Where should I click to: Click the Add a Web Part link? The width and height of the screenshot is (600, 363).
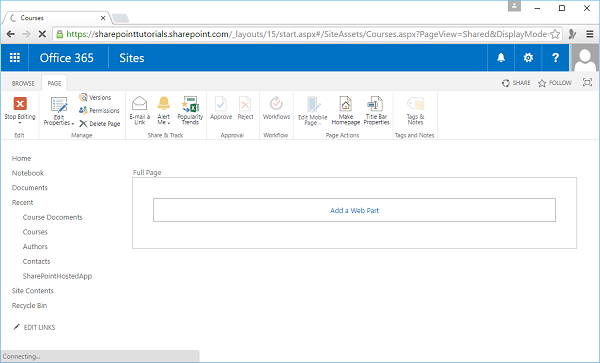[354, 210]
